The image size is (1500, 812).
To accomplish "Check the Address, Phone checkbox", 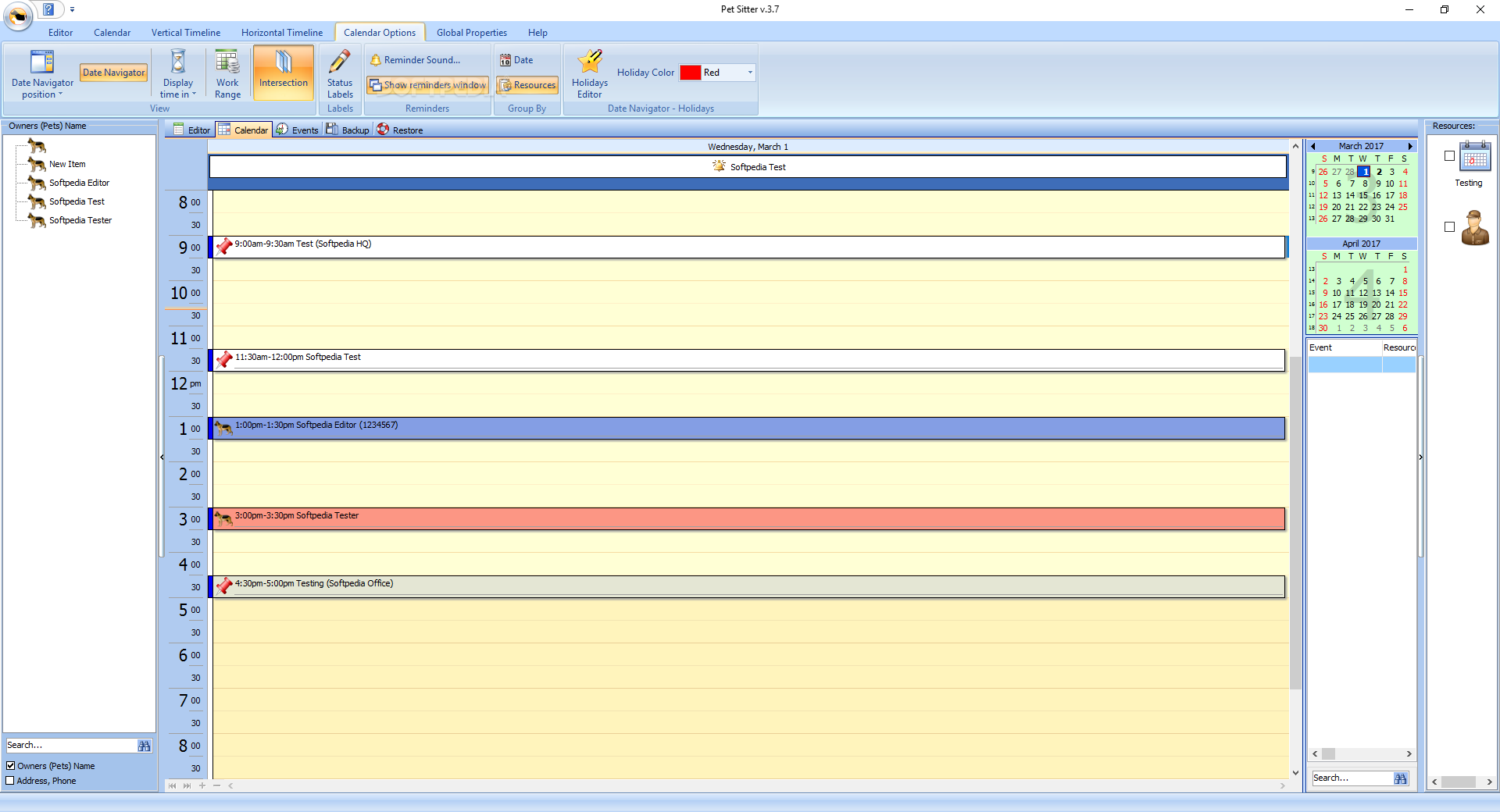I will 11,781.
